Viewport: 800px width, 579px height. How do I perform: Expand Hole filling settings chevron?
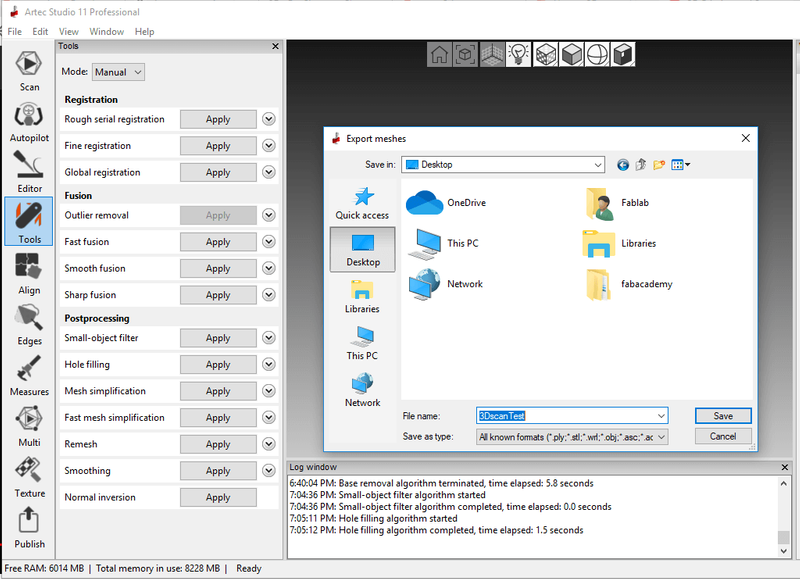click(268, 365)
